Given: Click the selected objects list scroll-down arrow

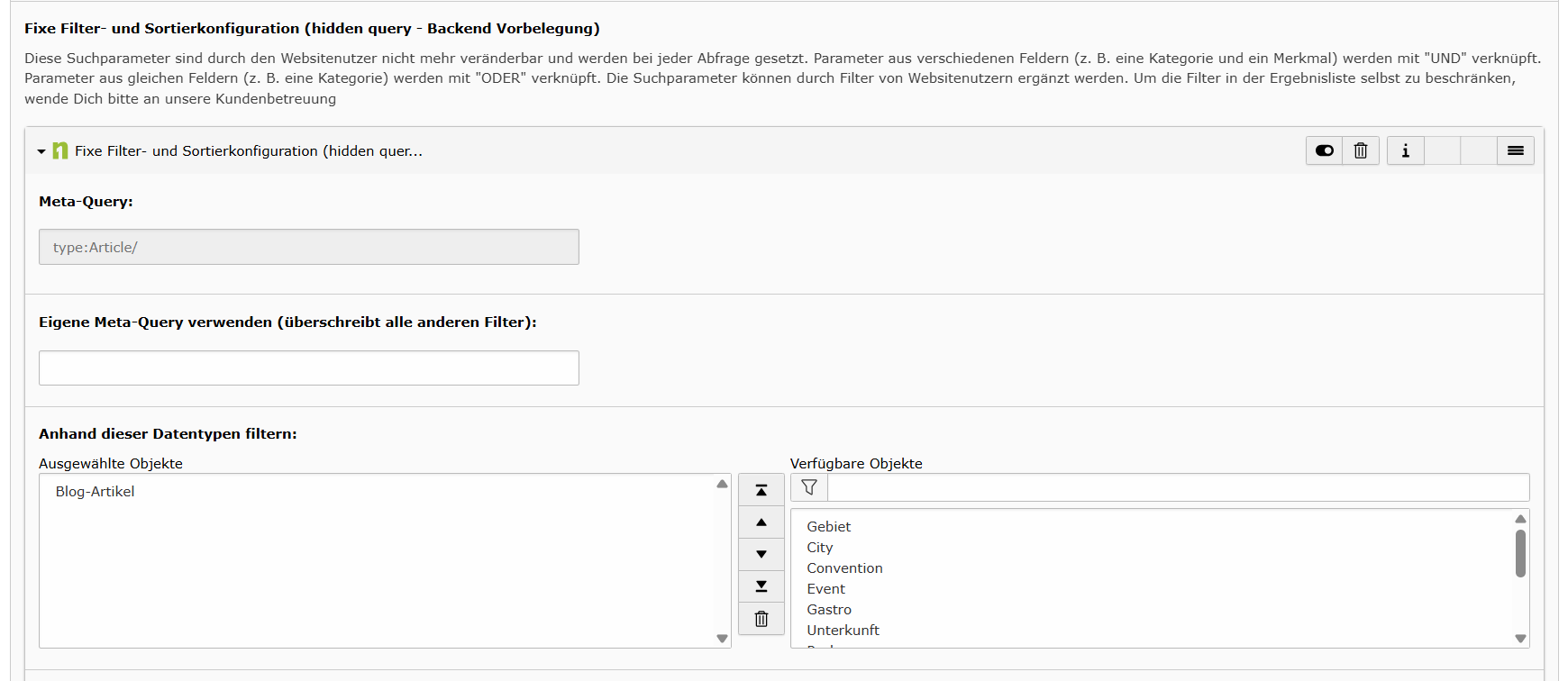Looking at the screenshot, I should coord(722,639).
